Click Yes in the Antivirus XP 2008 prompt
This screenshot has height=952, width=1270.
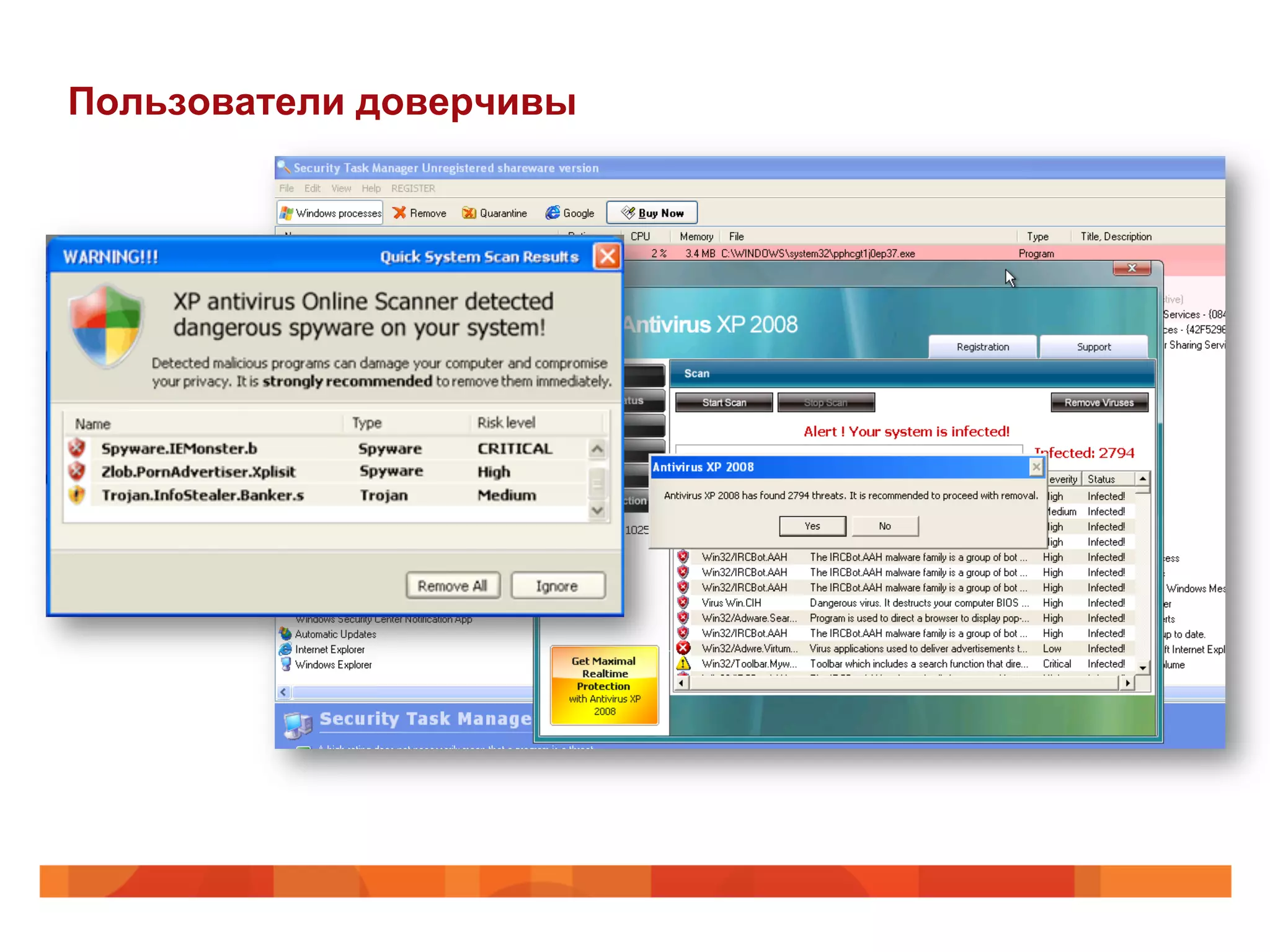click(x=812, y=526)
